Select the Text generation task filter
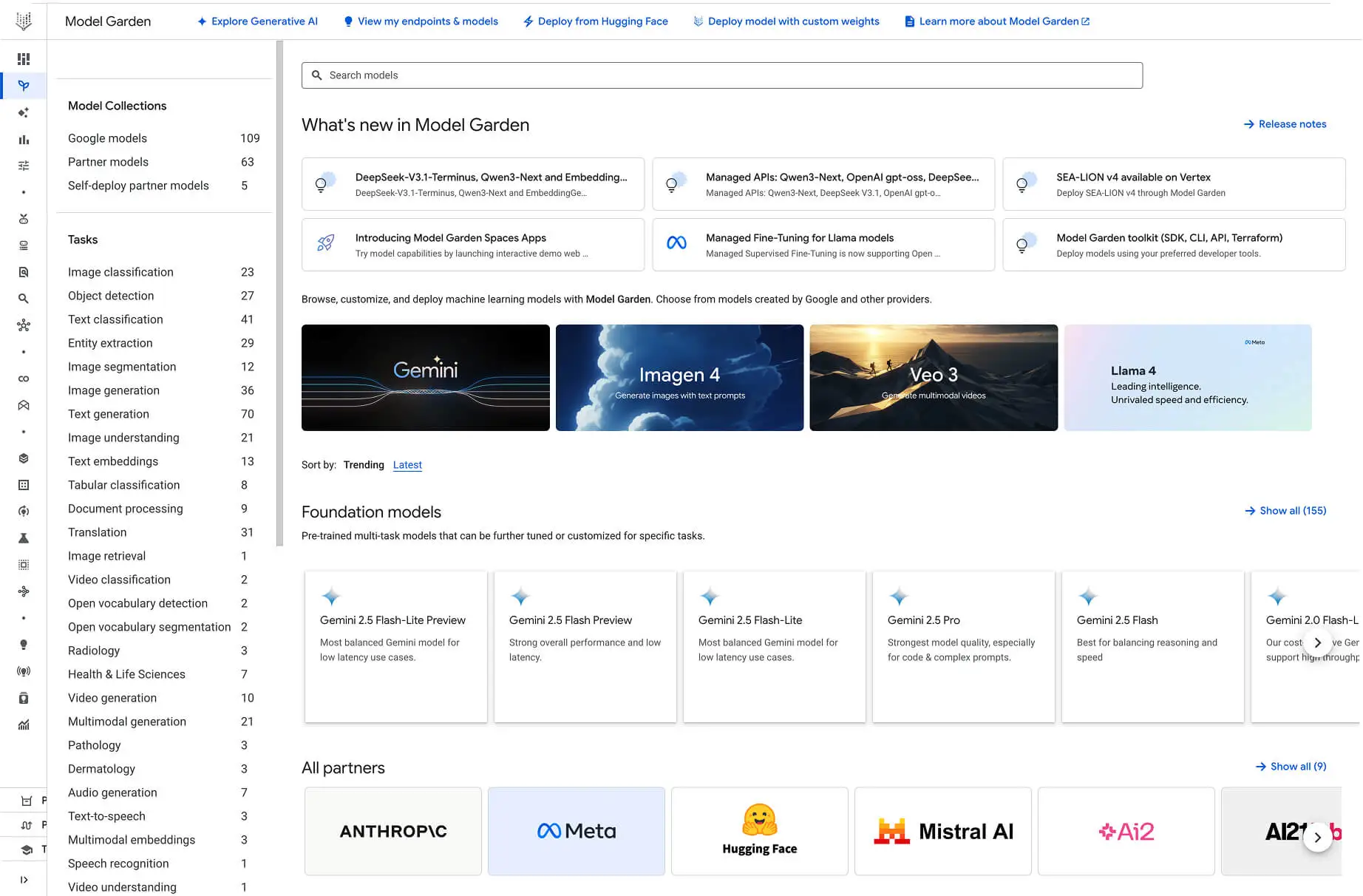The height and width of the screenshot is (896, 1363). click(x=108, y=414)
